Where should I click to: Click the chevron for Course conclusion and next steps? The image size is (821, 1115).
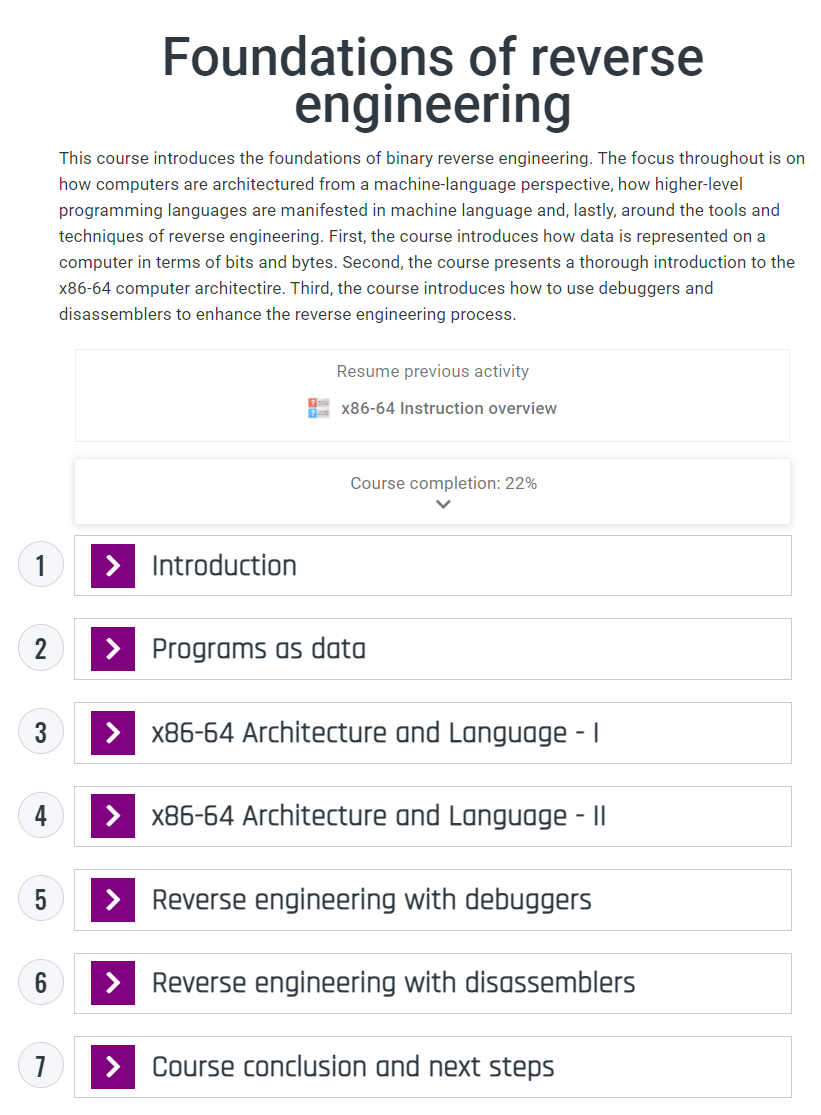[x=113, y=1067]
